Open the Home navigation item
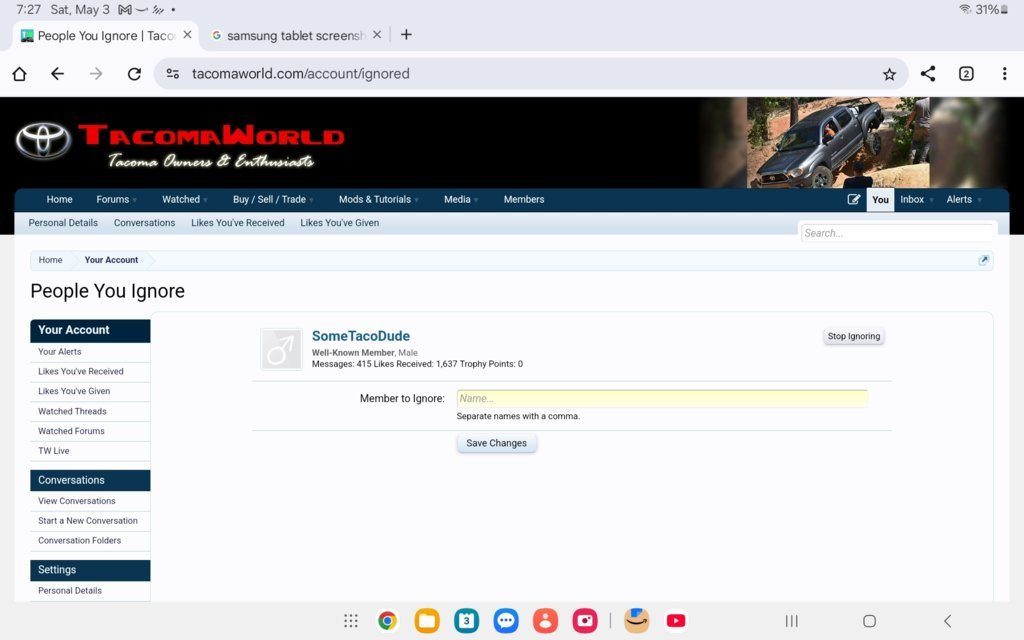This screenshot has height=640, width=1024. 59,200
